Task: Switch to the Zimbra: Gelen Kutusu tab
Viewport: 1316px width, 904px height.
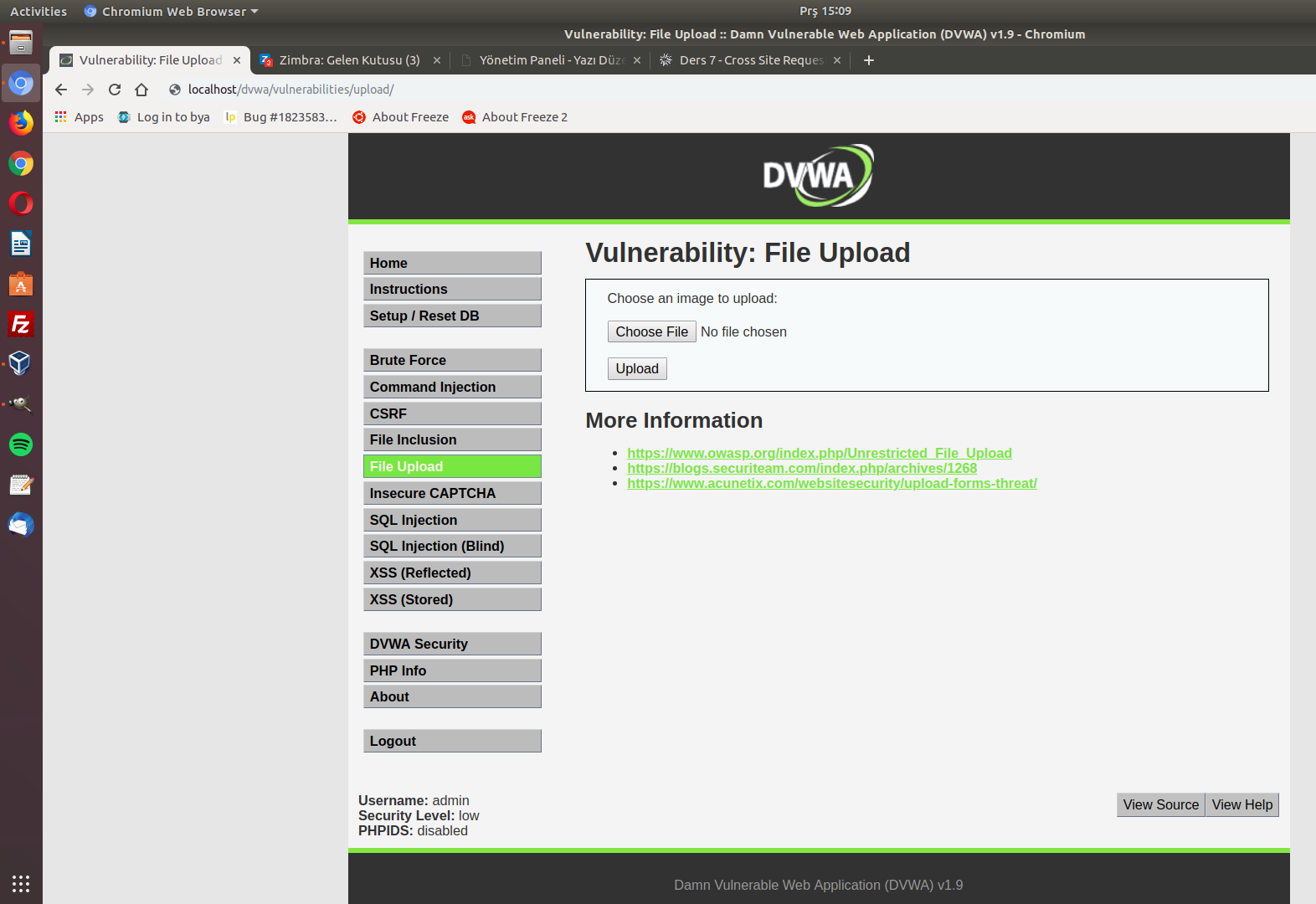Action: click(350, 60)
